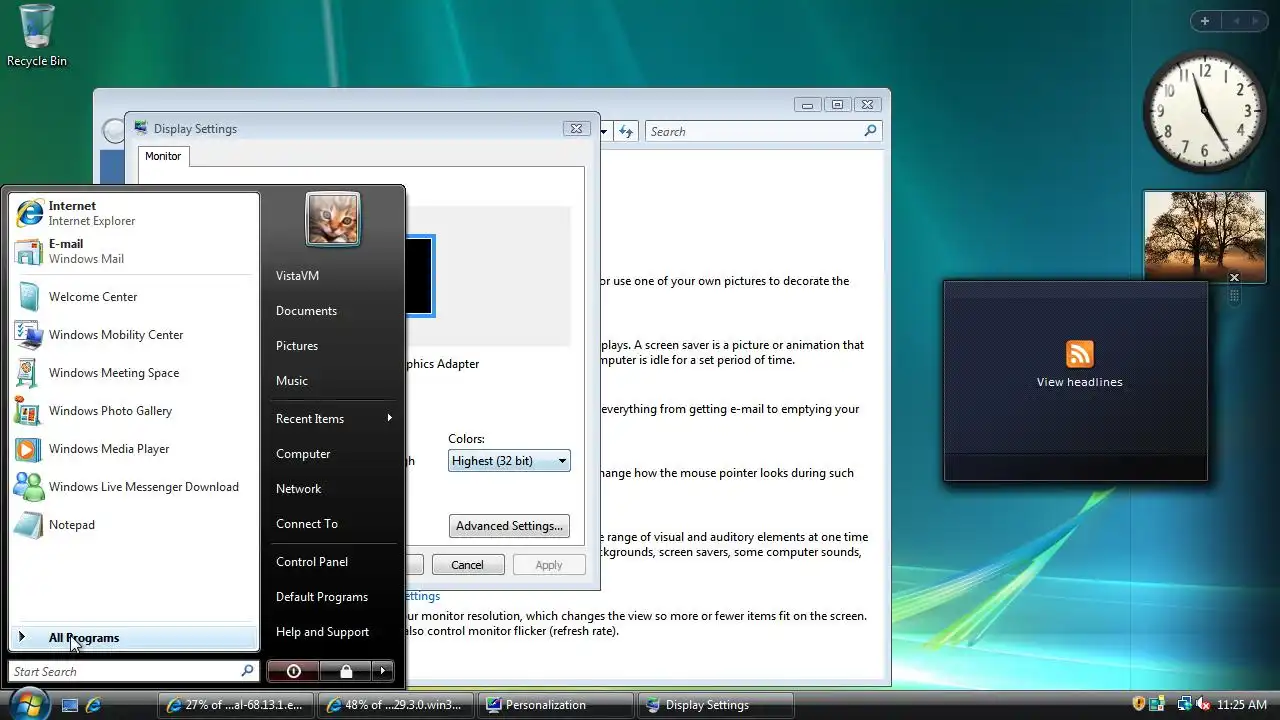
Task: Switch to Display Settings taskbar button
Action: point(715,705)
